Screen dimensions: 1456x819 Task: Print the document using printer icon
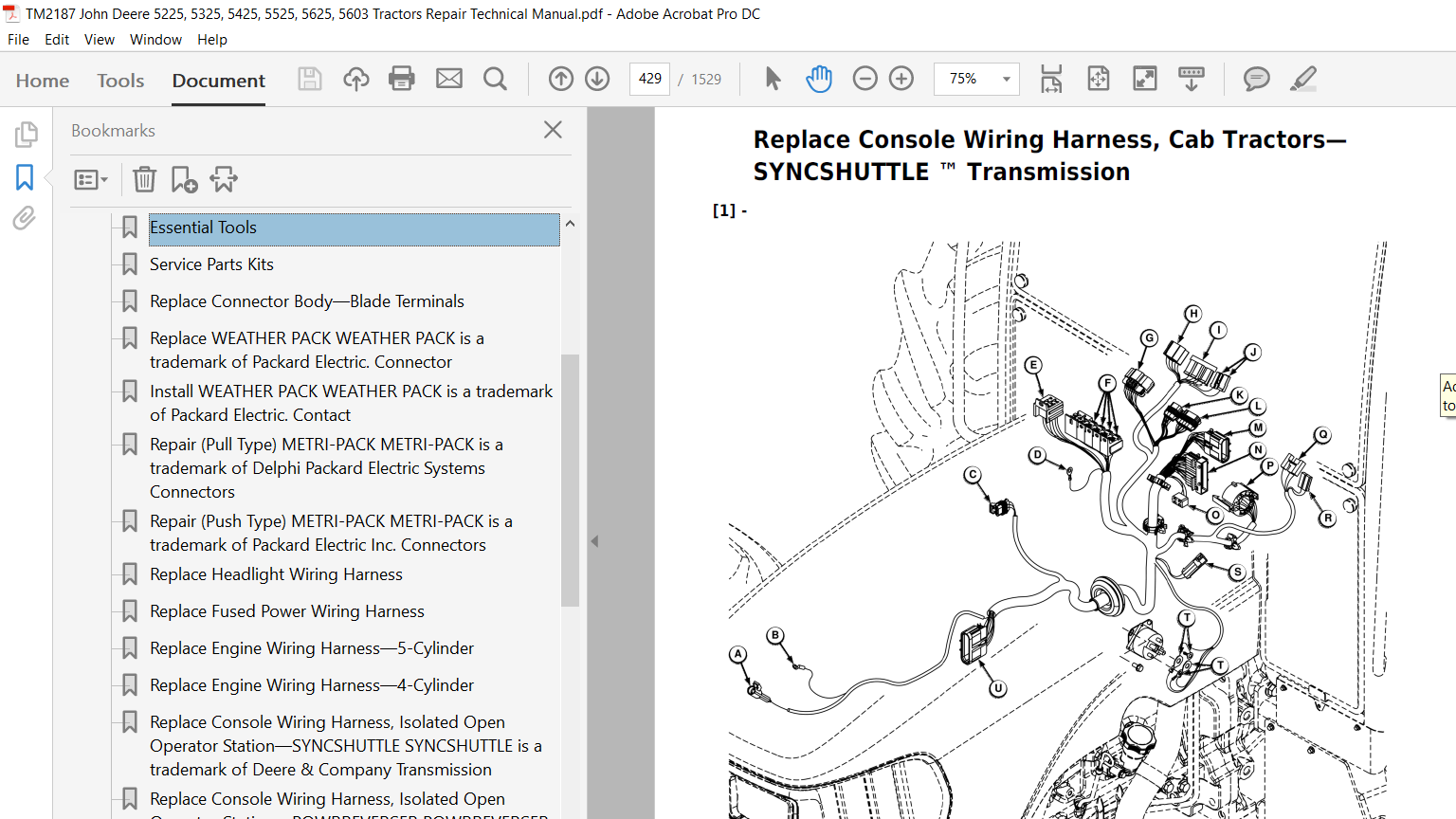coord(402,79)
